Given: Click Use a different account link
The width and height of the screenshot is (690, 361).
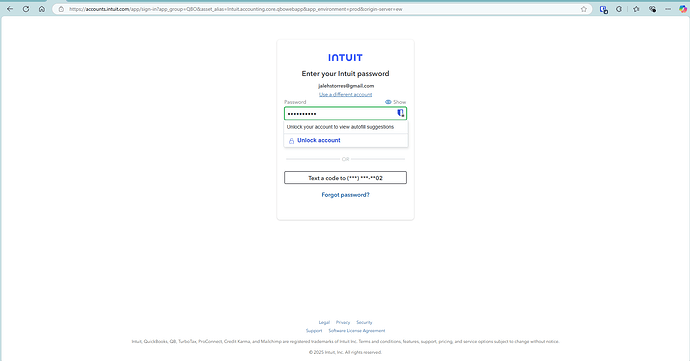Looking at the screenshot, I should coord(345,94).
